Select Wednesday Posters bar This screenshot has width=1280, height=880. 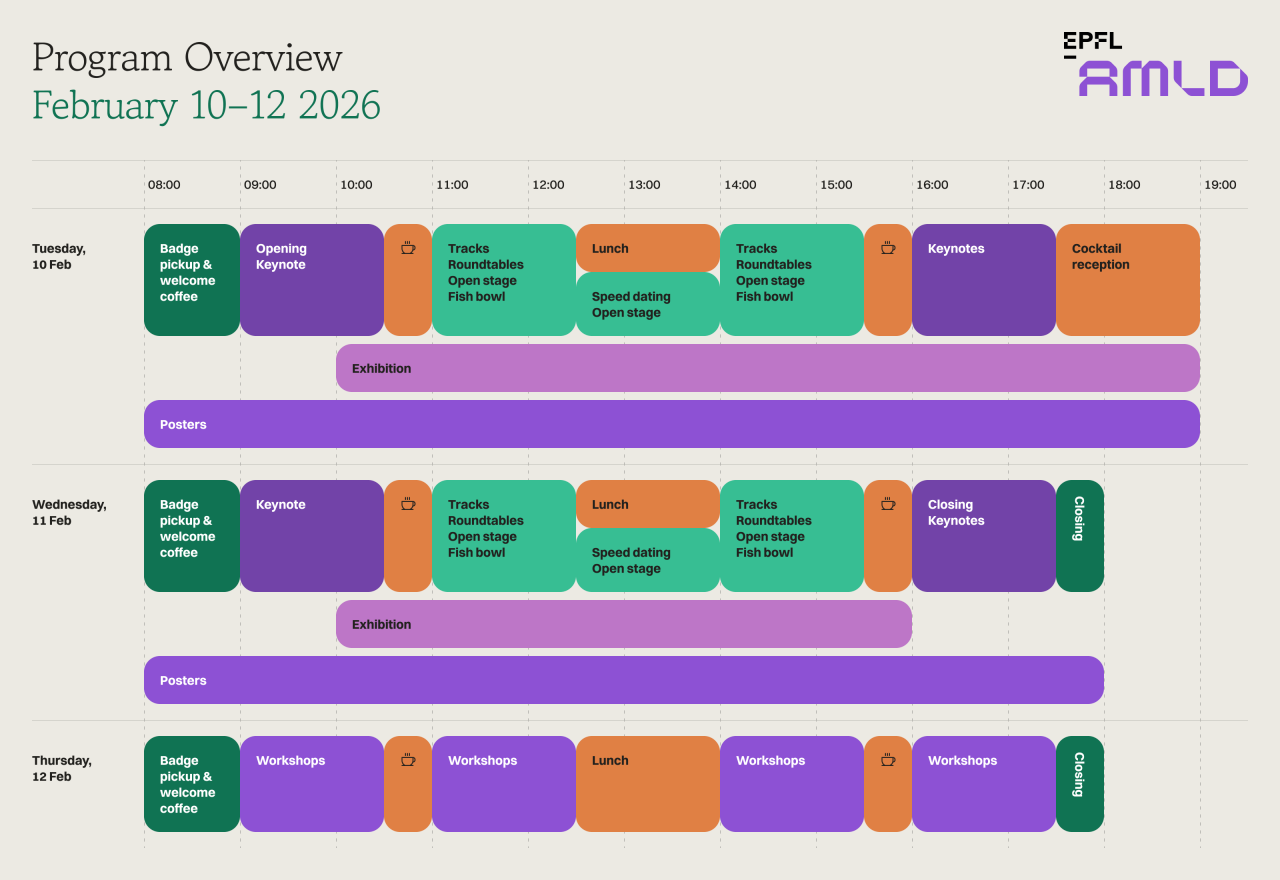pyautogui.click(x=624, y=680)
